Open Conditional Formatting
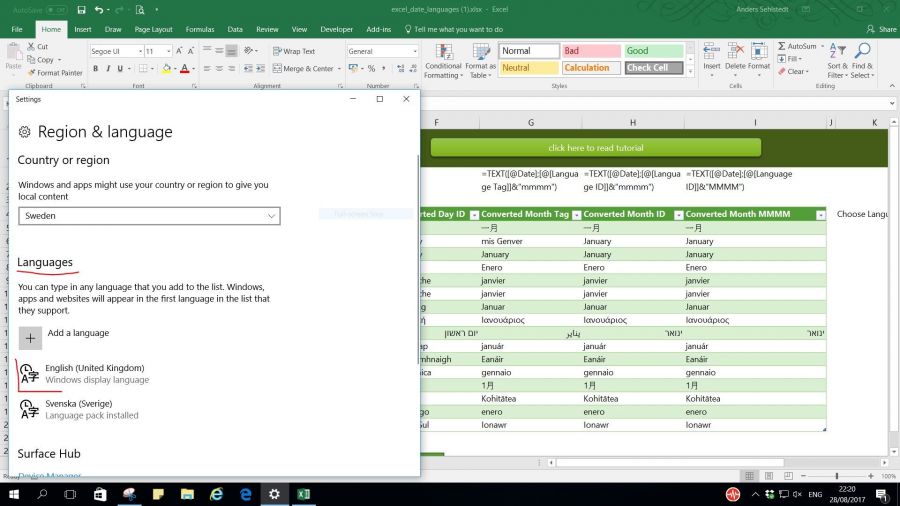 (443, 61)
